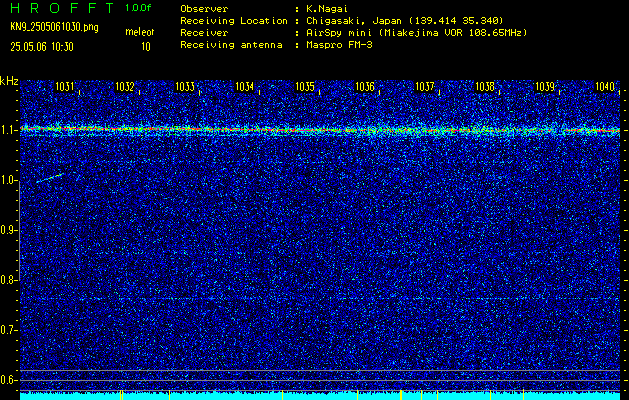Click time marker 1040
Screen dimensions: 629x400
(605, 86)
